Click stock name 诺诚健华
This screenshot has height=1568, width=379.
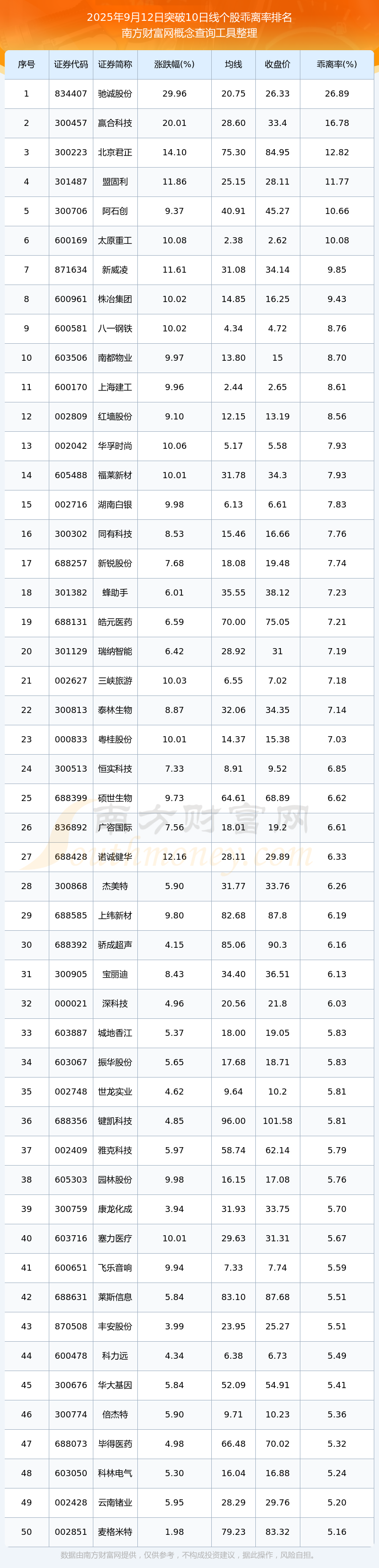115,856
